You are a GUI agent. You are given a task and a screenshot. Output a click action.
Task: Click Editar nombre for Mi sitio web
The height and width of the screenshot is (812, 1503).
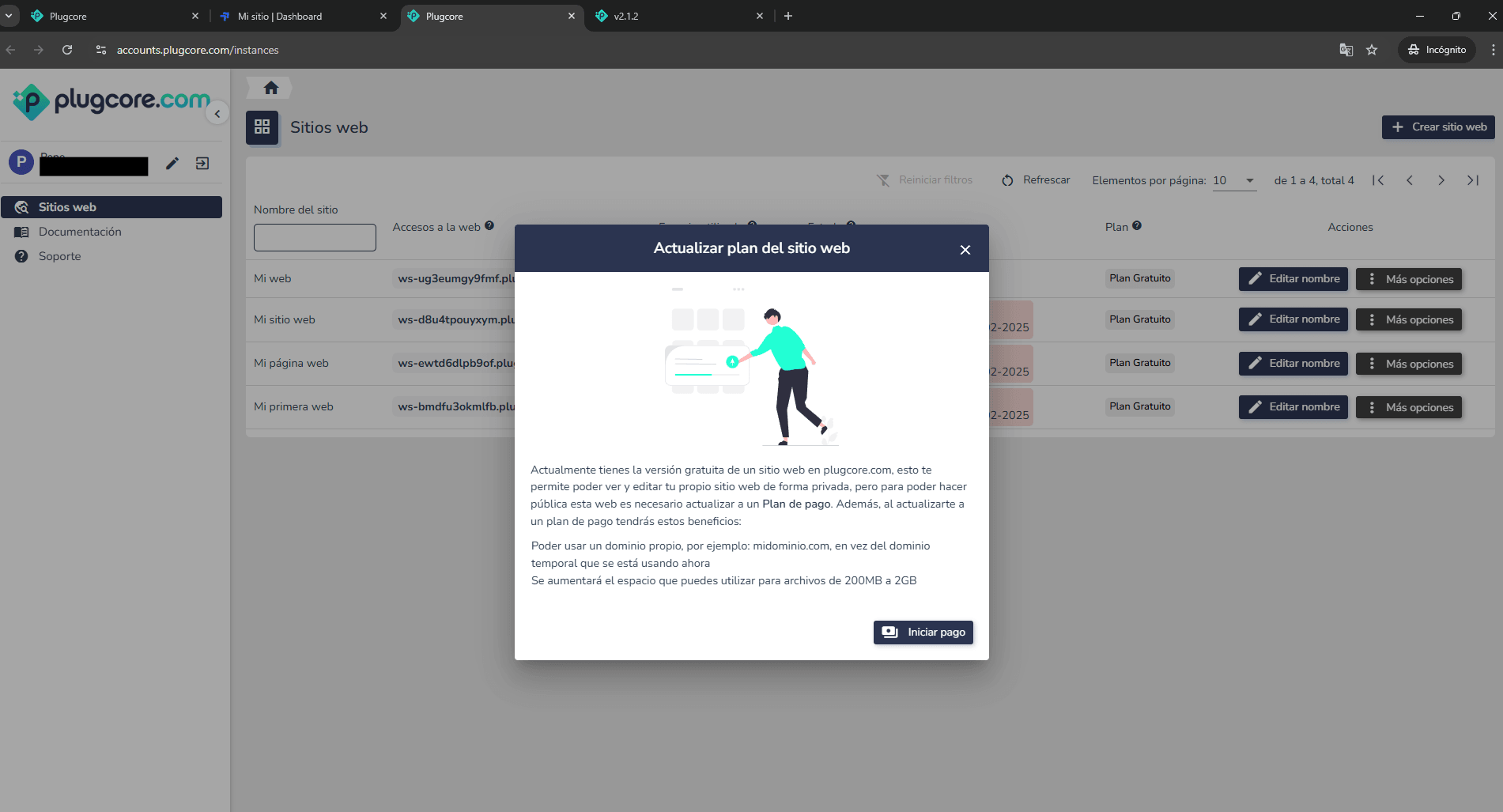pyautogui.click(x=1293, y=319)
